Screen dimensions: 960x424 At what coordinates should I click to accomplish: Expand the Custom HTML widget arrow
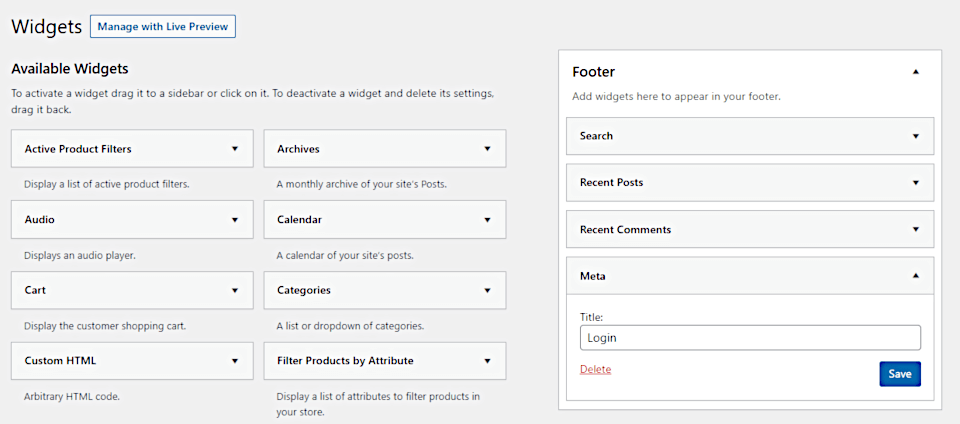tap(235, 360)
